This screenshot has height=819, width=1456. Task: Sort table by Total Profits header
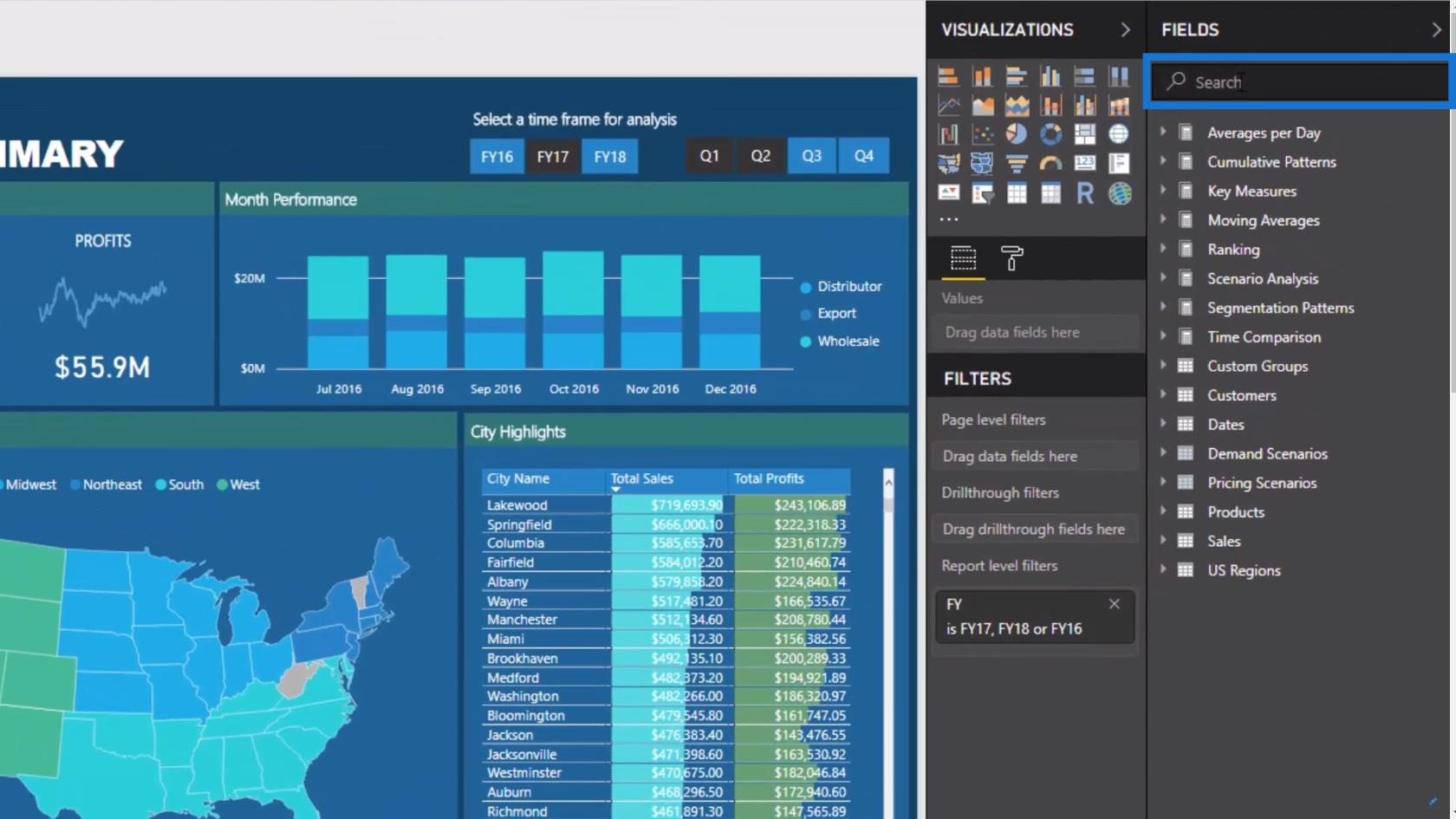coord(769,478)
